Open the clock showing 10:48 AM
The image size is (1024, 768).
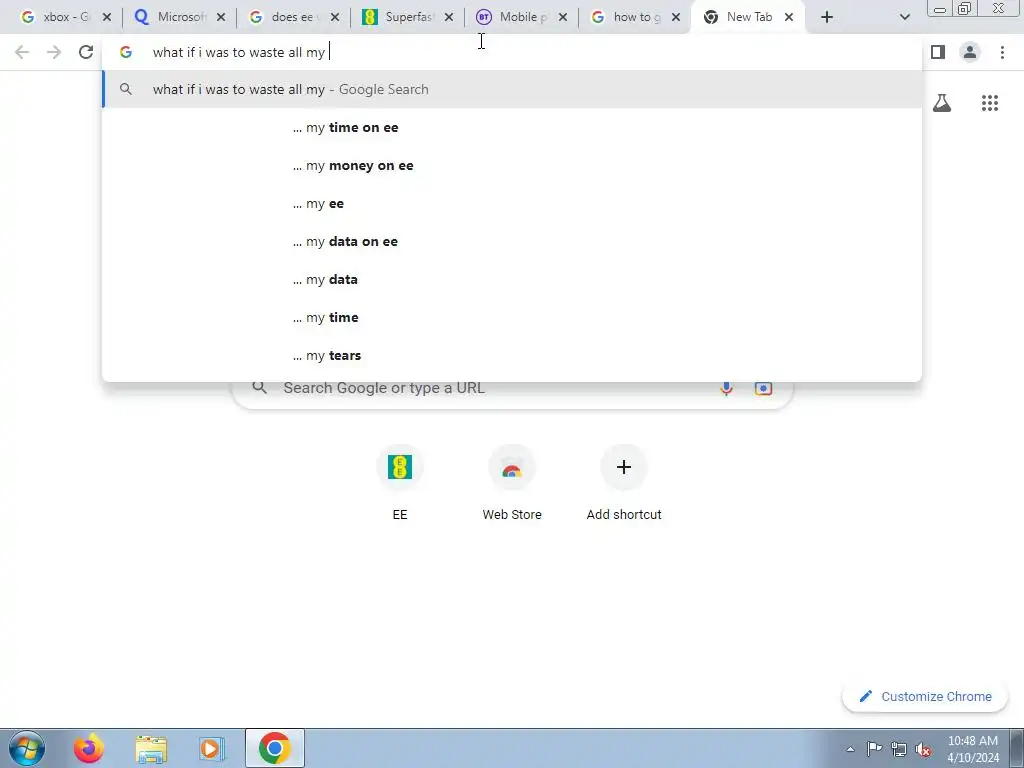973,749
